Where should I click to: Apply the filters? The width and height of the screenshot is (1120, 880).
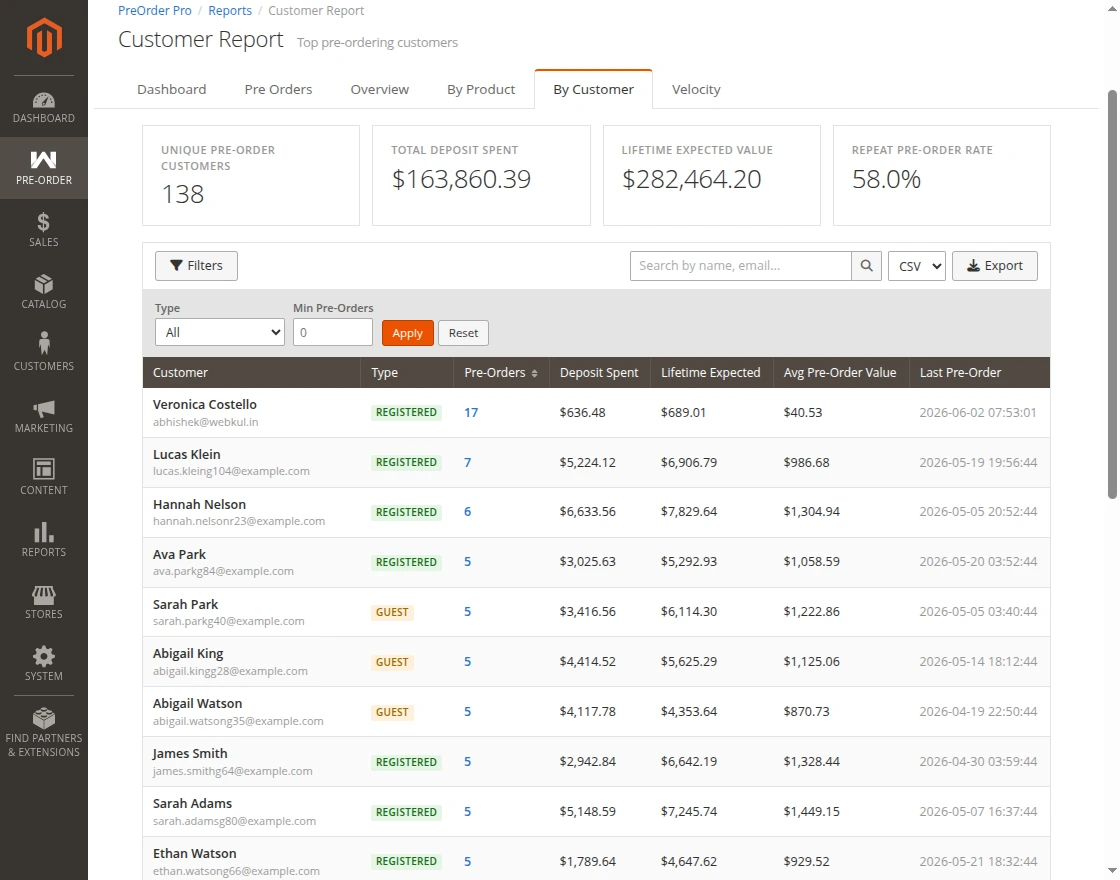(407, 333)
